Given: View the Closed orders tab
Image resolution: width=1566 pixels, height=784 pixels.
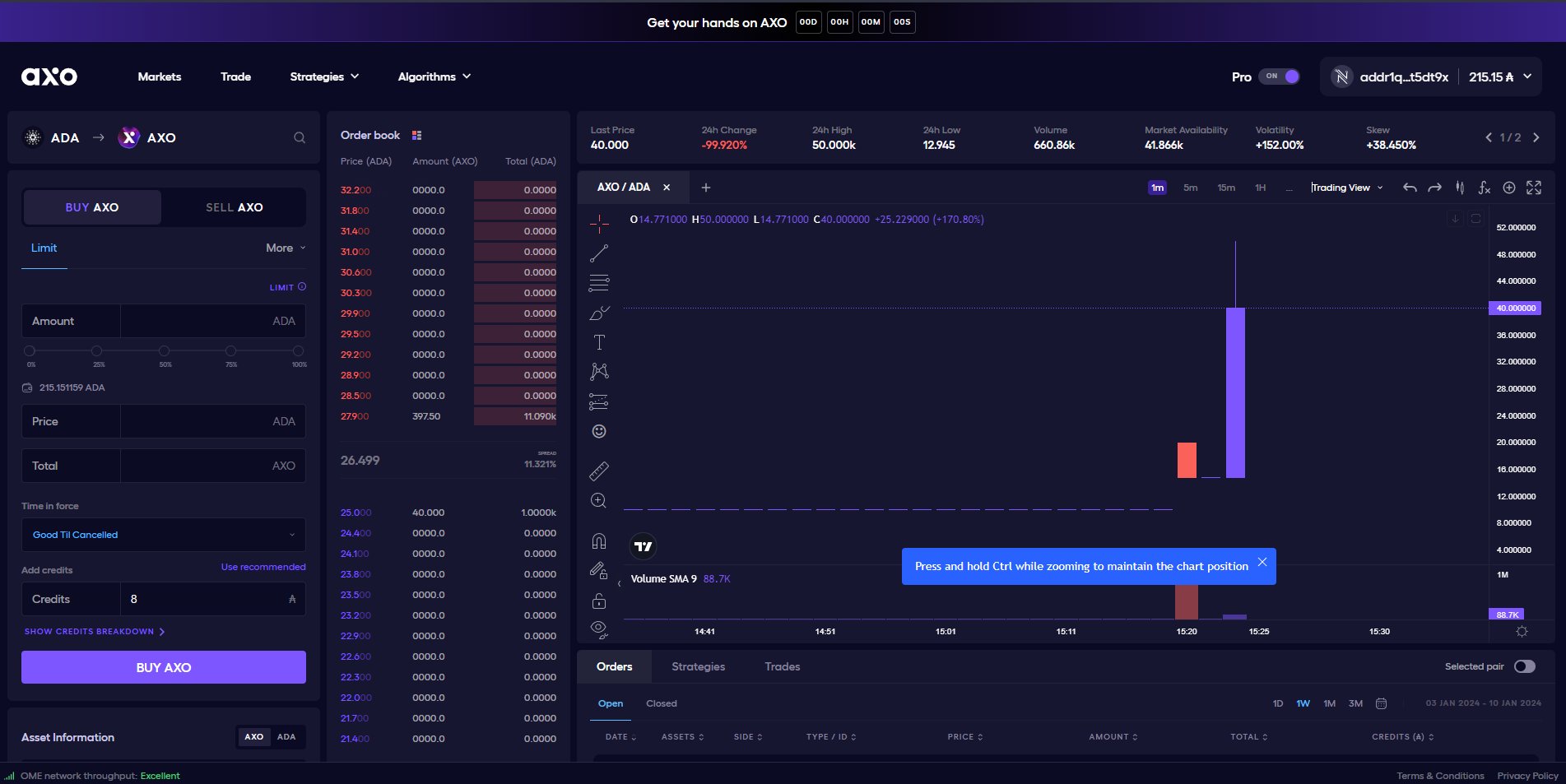Looking at the screenshot, I should pos(661,703).
